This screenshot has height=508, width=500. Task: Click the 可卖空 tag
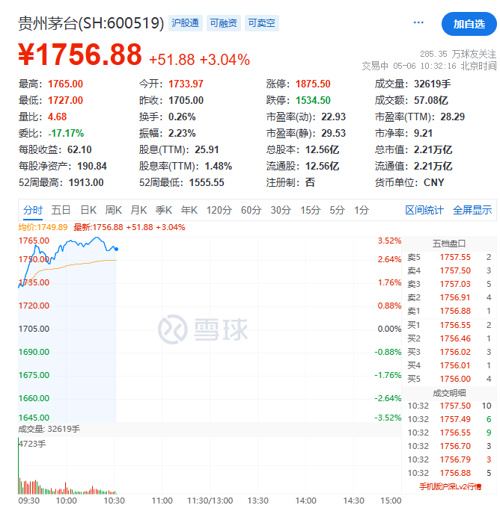pos(262,23)
